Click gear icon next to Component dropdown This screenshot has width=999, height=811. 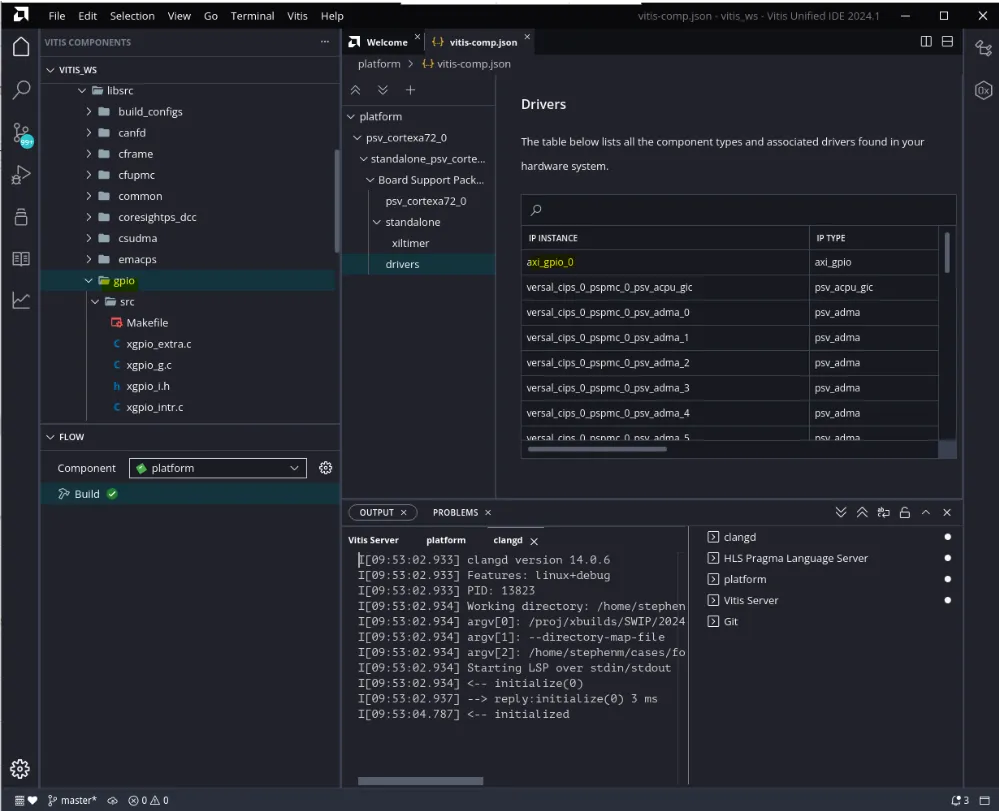[x=325, y=468]
